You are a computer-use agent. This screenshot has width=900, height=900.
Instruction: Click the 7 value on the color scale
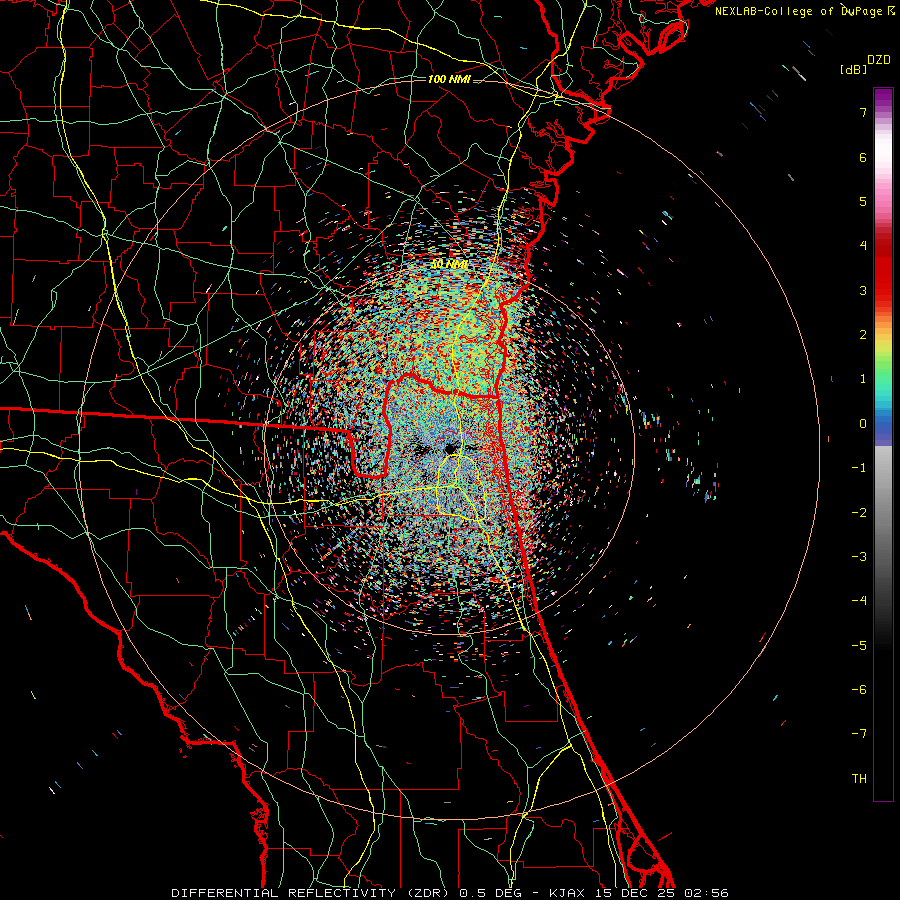pos(863,112)
